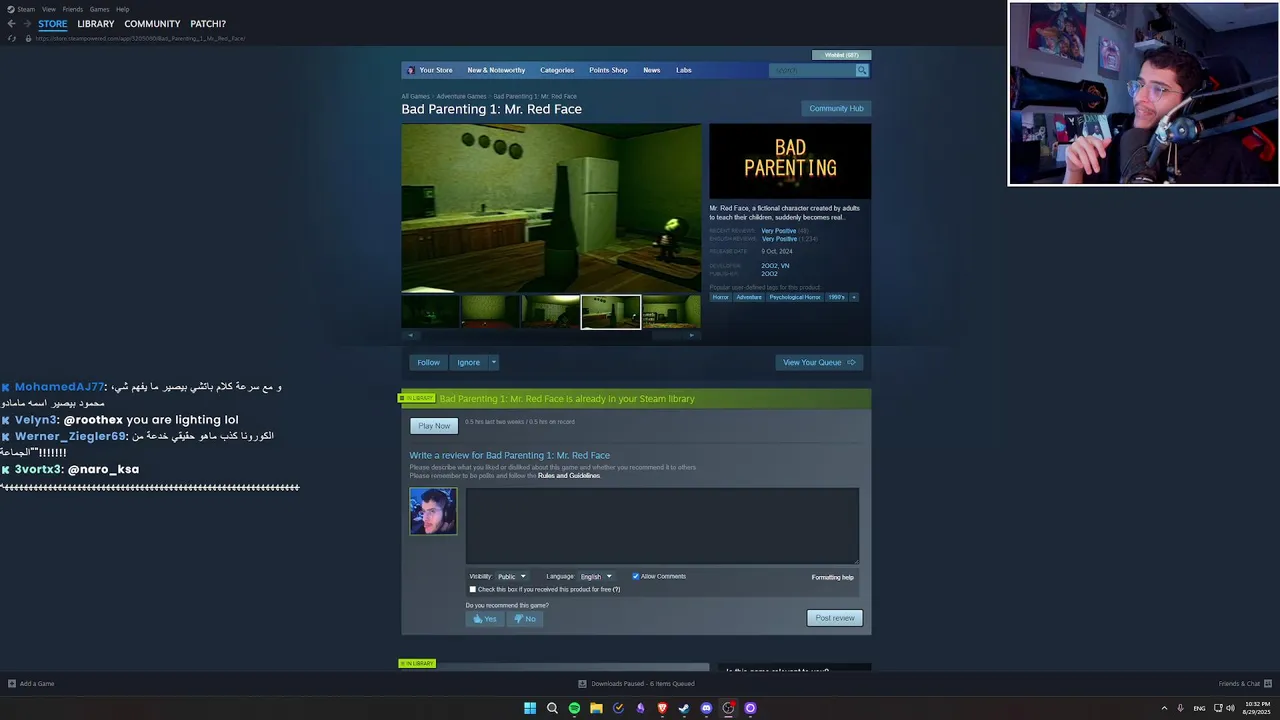Click the Add a Game plus icon
The width and height of the screenshot is (1280, 720).
point(12,684)
